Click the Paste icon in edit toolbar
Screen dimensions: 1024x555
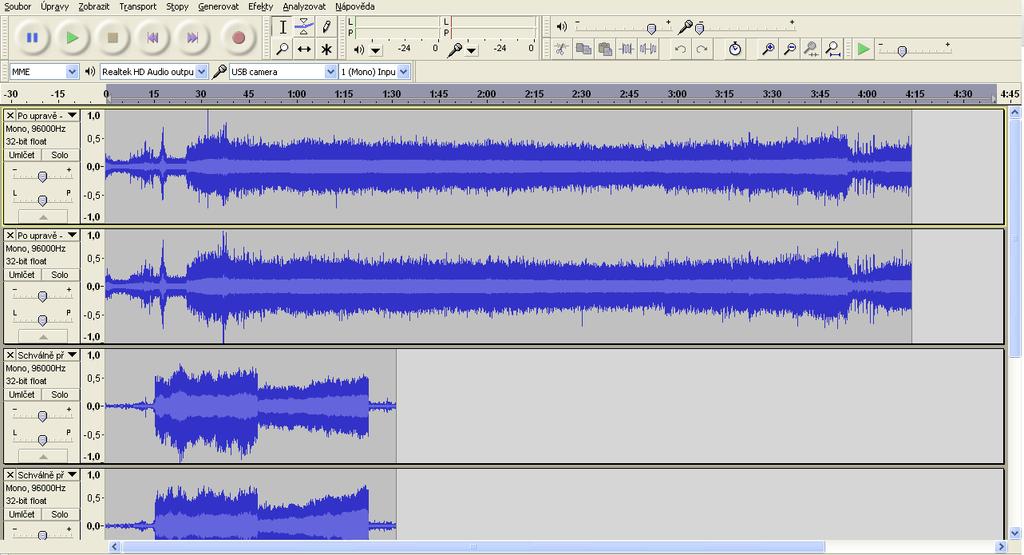pyautogui.click(x=605, y=49)
